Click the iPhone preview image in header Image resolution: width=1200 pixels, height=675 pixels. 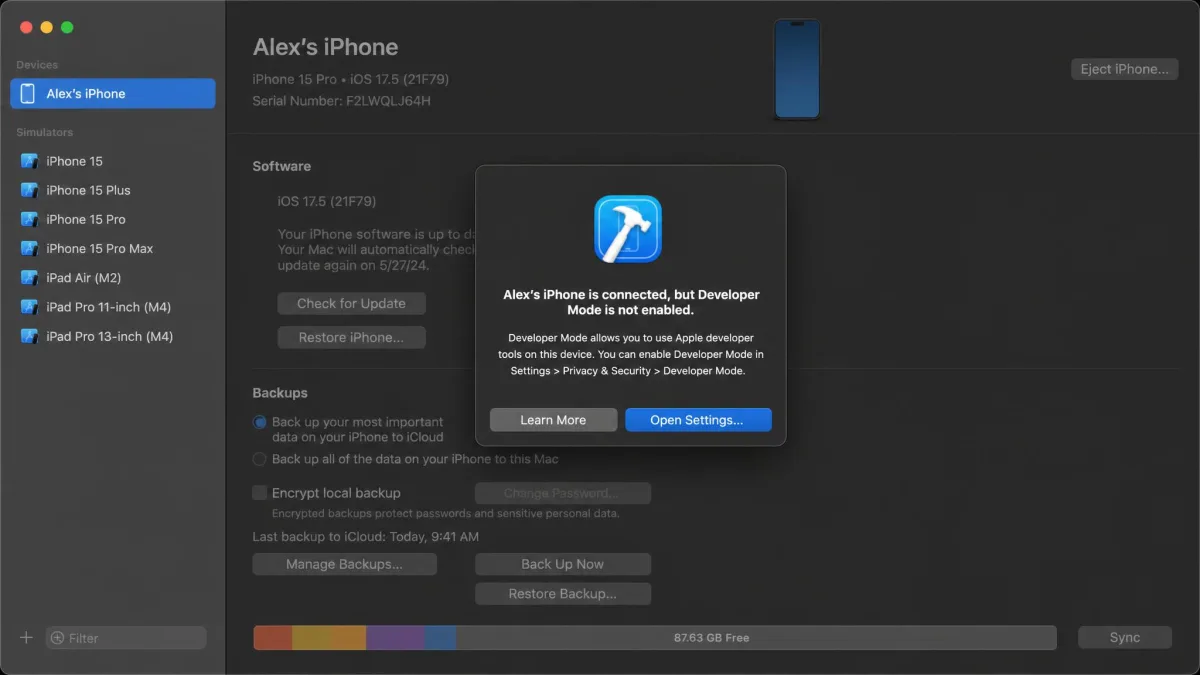coord(797,69)
